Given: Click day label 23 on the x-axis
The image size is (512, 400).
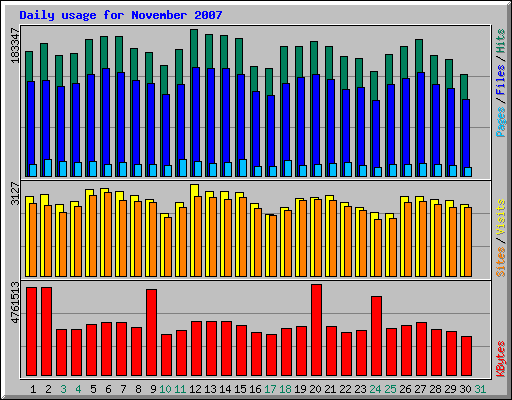Looking at the screenshot, I should pos(360,389).
